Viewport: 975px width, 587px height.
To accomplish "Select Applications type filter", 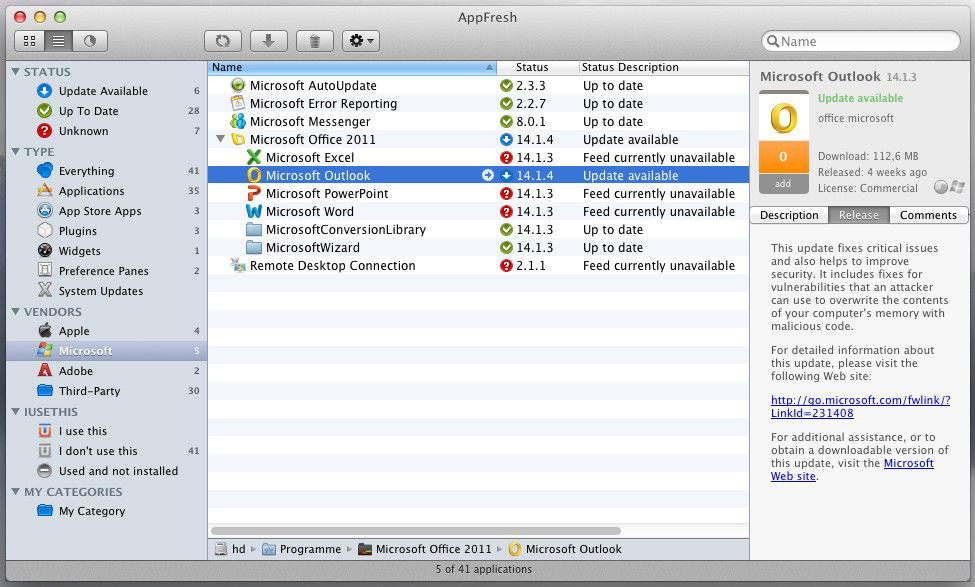I will (x=106, y=190).
